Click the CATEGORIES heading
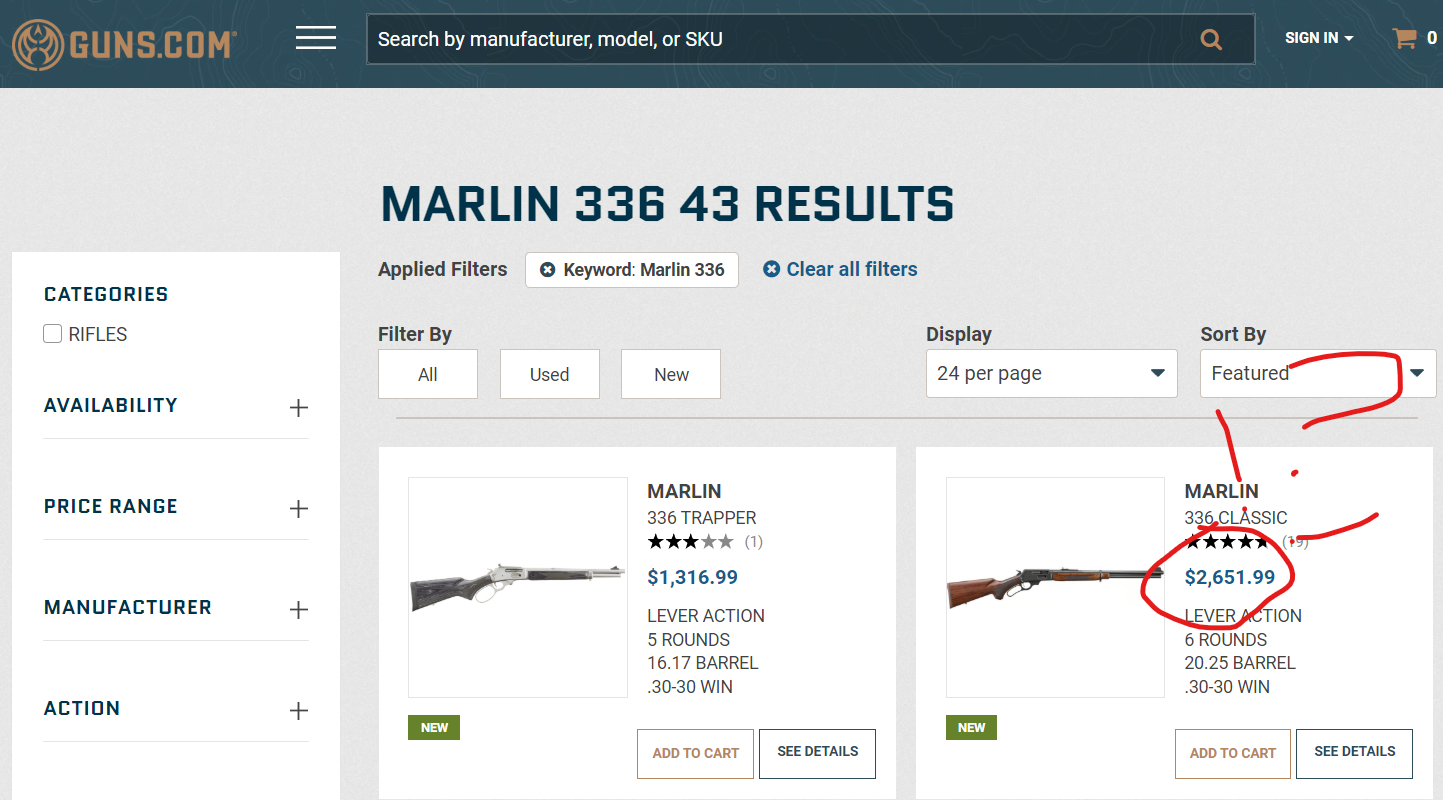This screenshot has height=800, width=1443. [x=106, y=294]
